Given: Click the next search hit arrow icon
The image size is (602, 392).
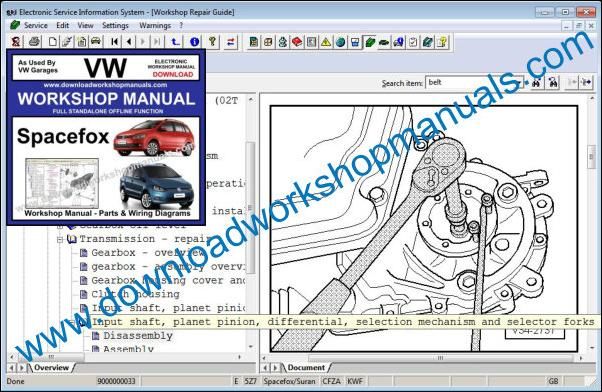Looking at the screenshot, I should (x=586, y=82).
